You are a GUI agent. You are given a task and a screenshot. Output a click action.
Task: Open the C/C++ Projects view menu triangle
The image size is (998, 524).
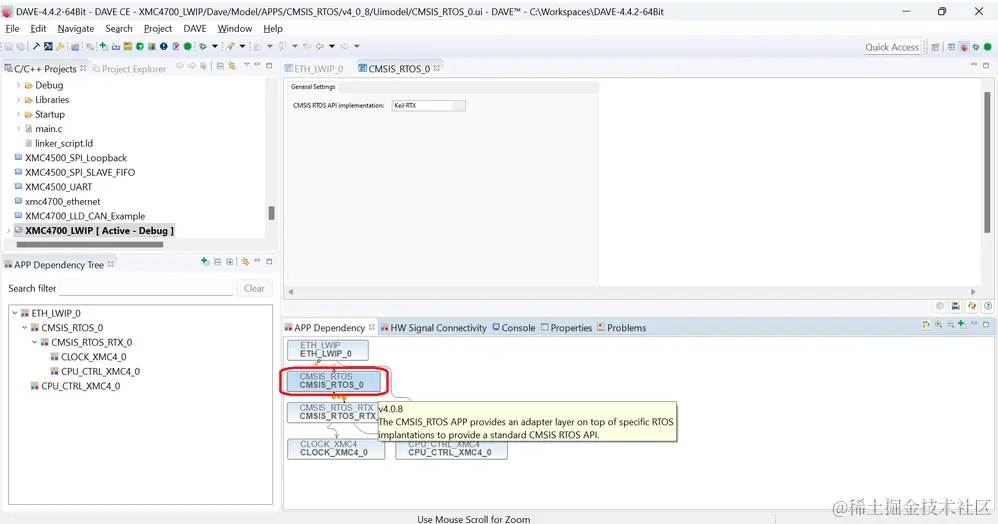(247, 65)
